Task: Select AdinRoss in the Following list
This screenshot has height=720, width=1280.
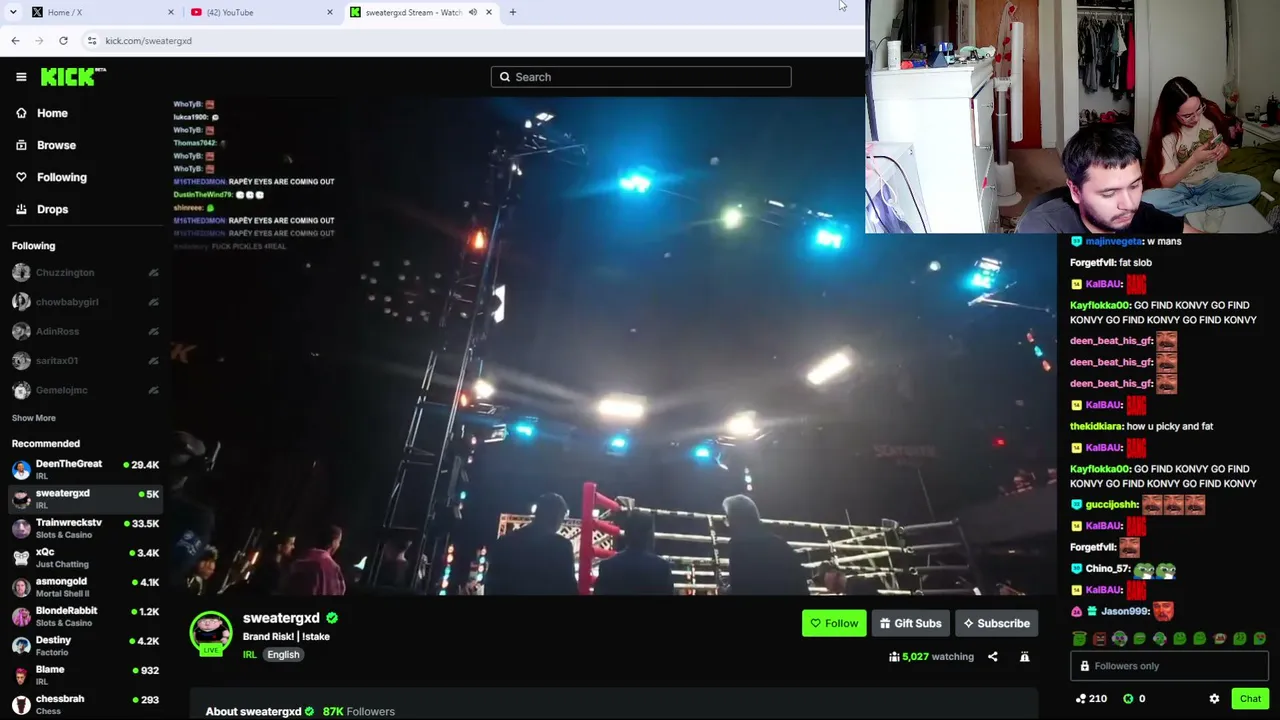Action: 85,331
